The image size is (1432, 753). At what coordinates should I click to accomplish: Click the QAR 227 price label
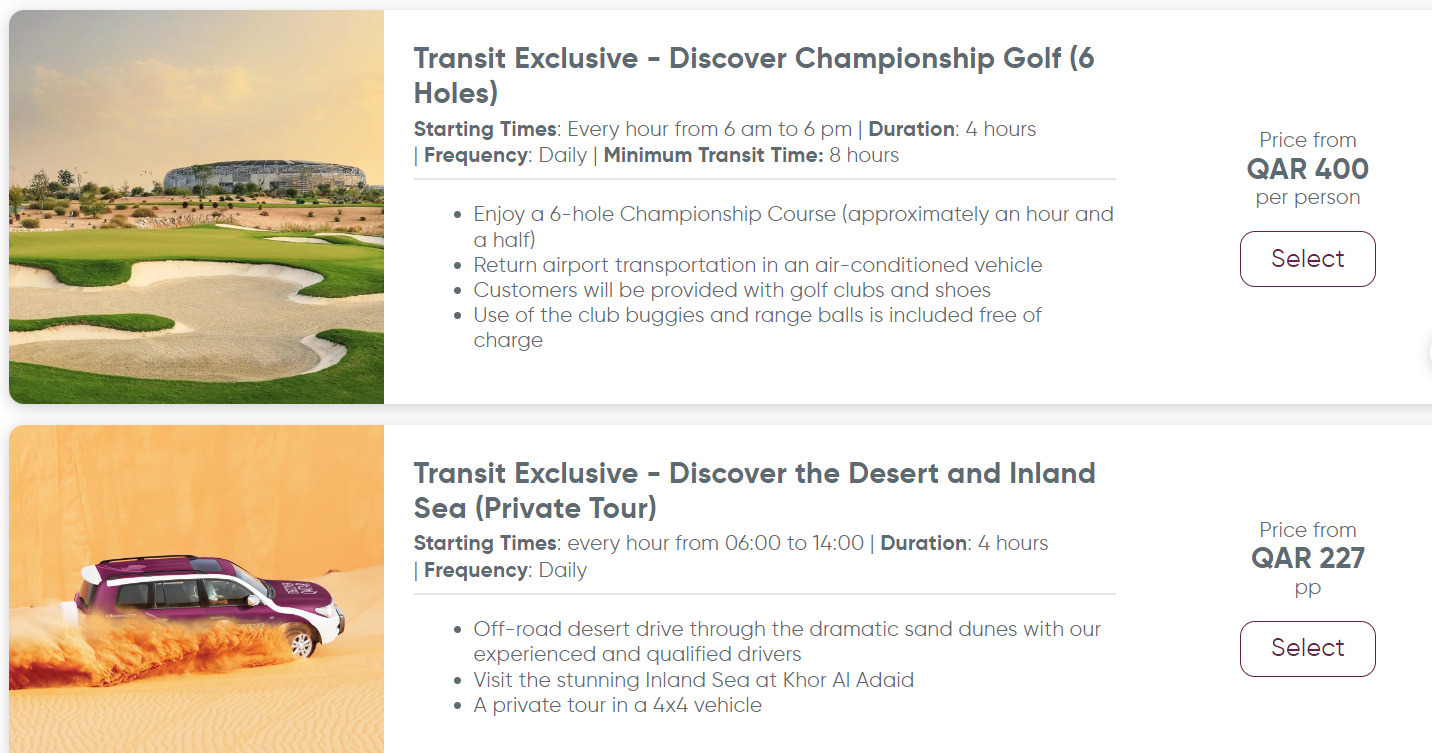point(1308,558)
